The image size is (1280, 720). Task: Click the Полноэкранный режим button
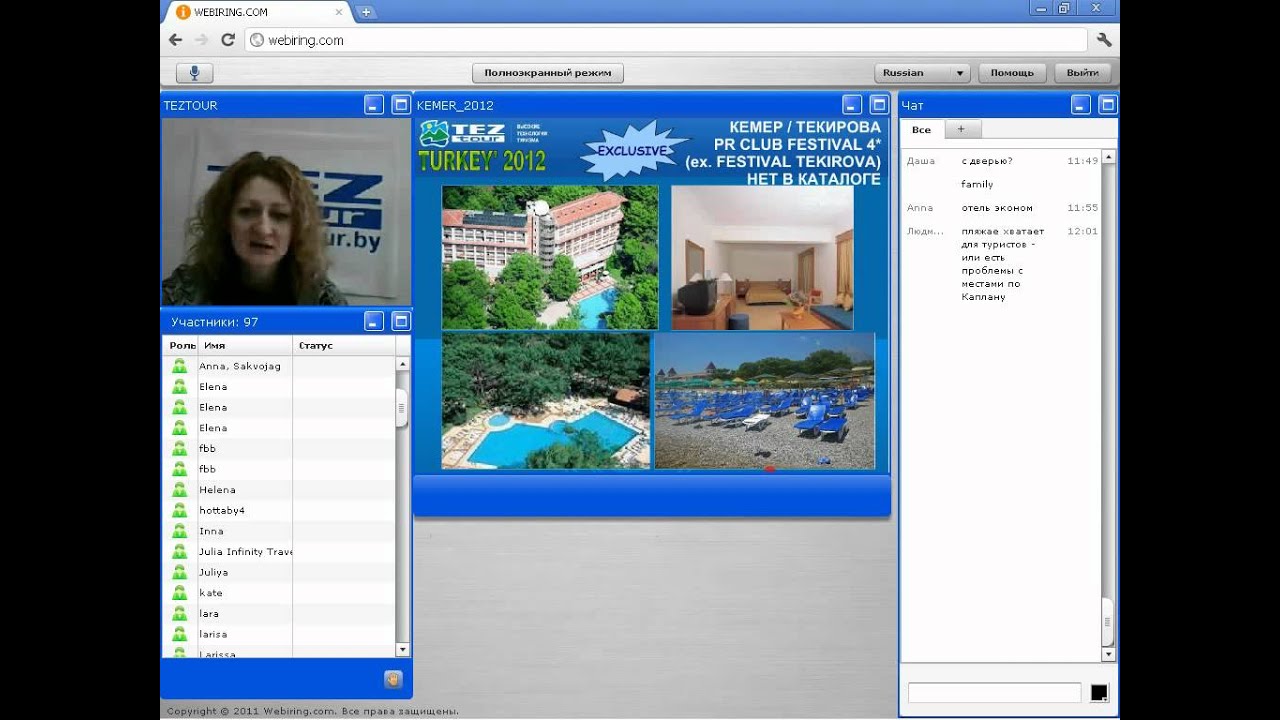point(548,73)
